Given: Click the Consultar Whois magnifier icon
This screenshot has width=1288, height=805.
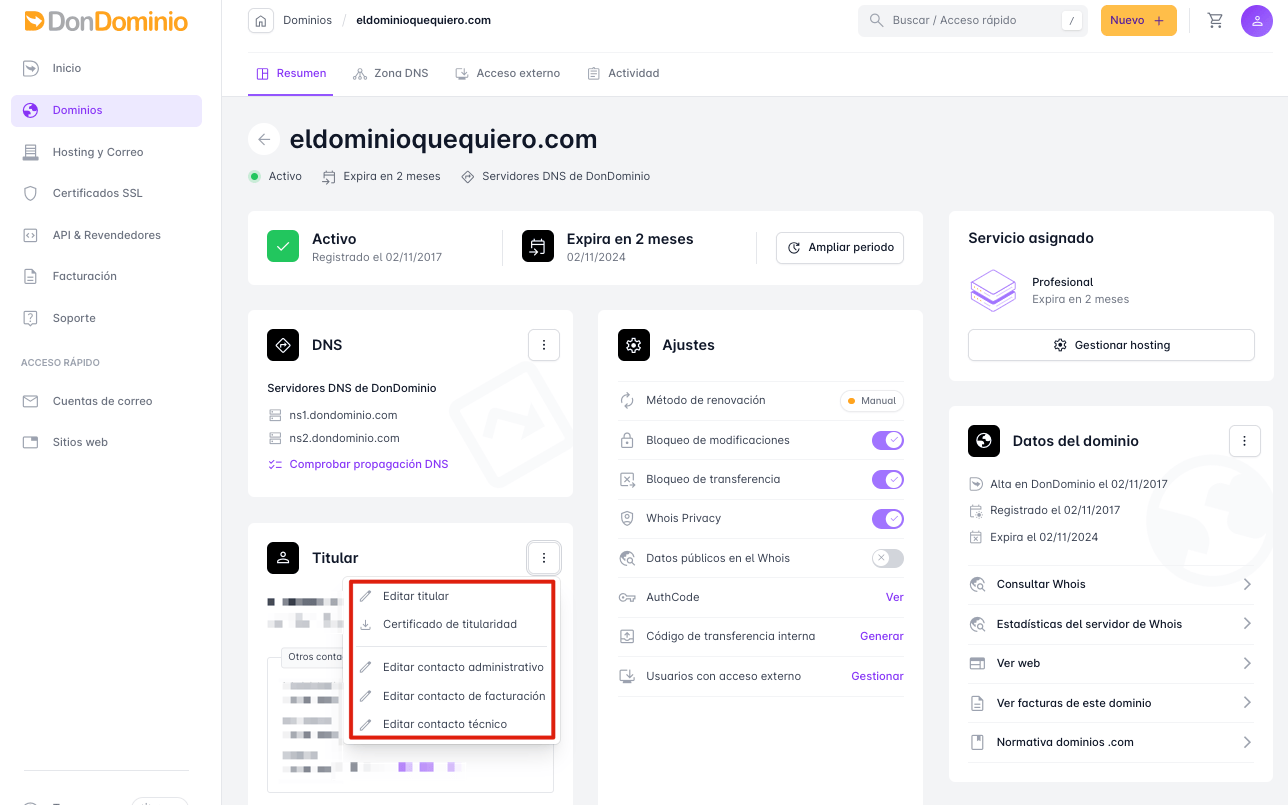Looking at the screenshot, I should tap(978, 584).
